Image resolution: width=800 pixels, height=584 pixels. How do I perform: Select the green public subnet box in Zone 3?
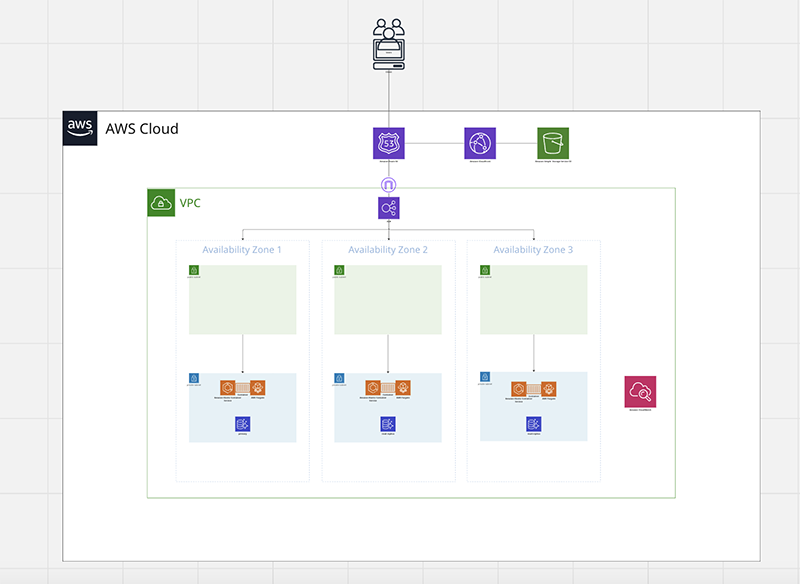click(x=534, y=299)
